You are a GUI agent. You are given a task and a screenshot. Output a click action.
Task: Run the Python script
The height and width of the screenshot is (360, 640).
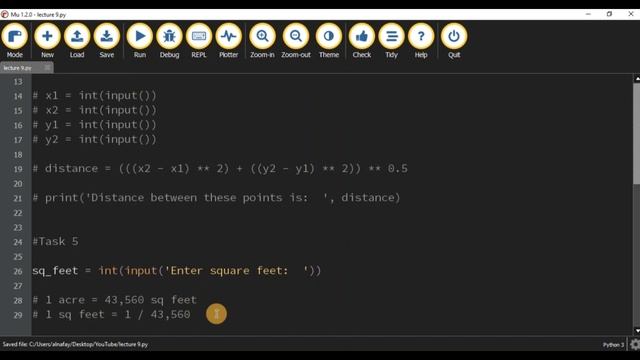click(x=140, y=41)
